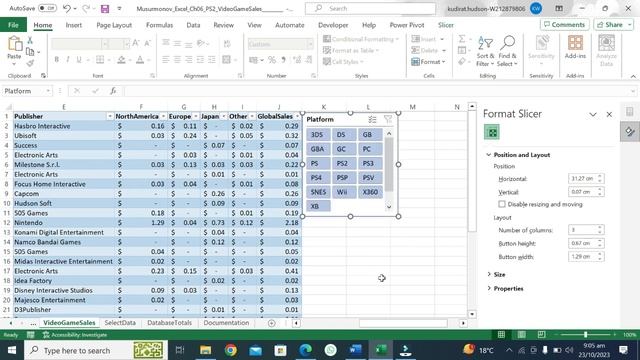
Task: Toggle the PC slicer button
Action: tap(370, 149)
